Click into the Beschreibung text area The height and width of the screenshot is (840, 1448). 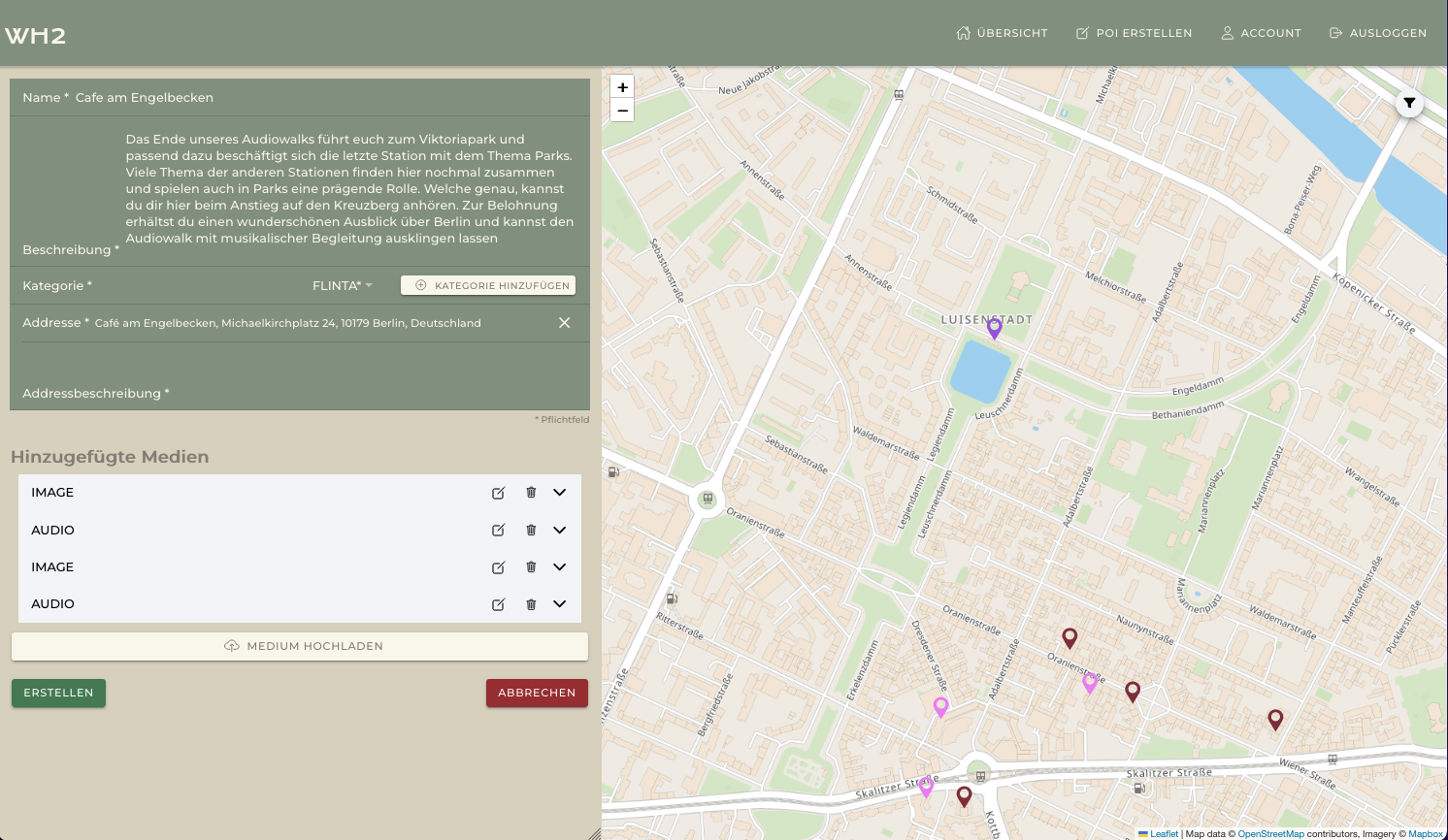click(x=353, y=189)
